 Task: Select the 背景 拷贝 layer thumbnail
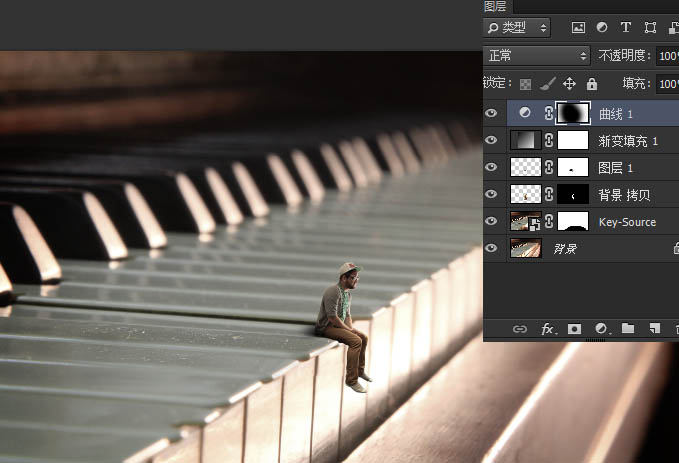pyautogui.click(x=526, y=194)
